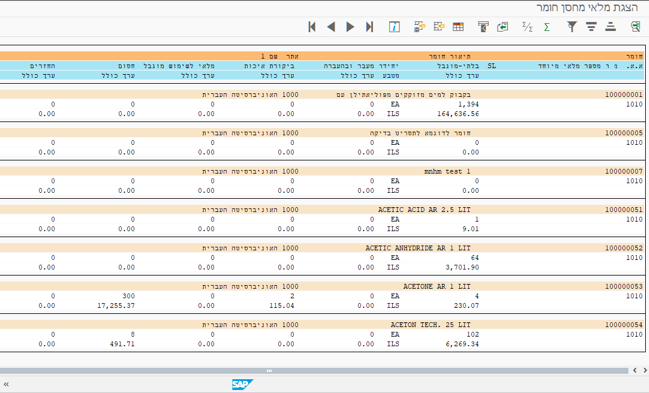Select material number 100000005
The width and height of the screenshot is (649, 393).
pos(624,133)
